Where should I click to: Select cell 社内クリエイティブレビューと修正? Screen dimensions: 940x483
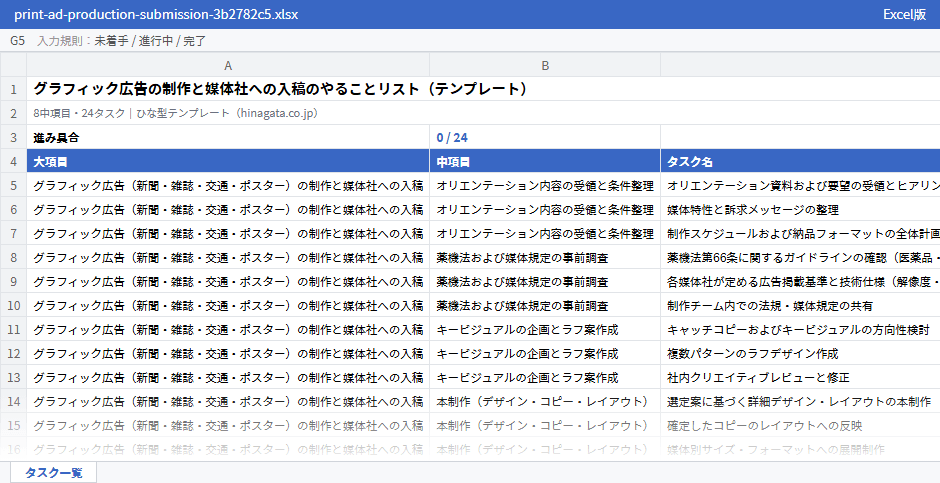[800, 377]
